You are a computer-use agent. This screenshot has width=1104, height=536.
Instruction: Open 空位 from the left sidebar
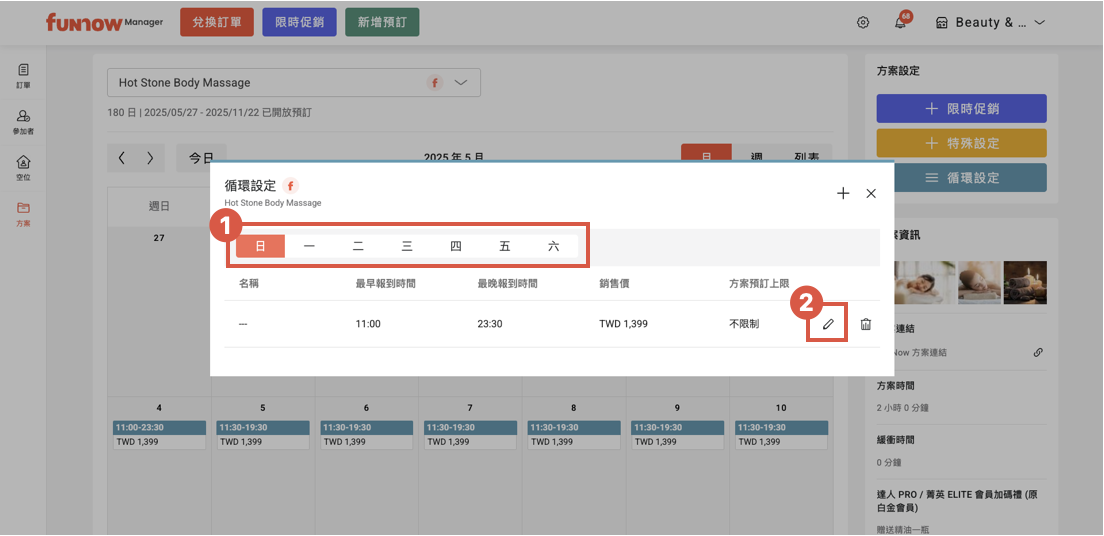coord(23,167)
